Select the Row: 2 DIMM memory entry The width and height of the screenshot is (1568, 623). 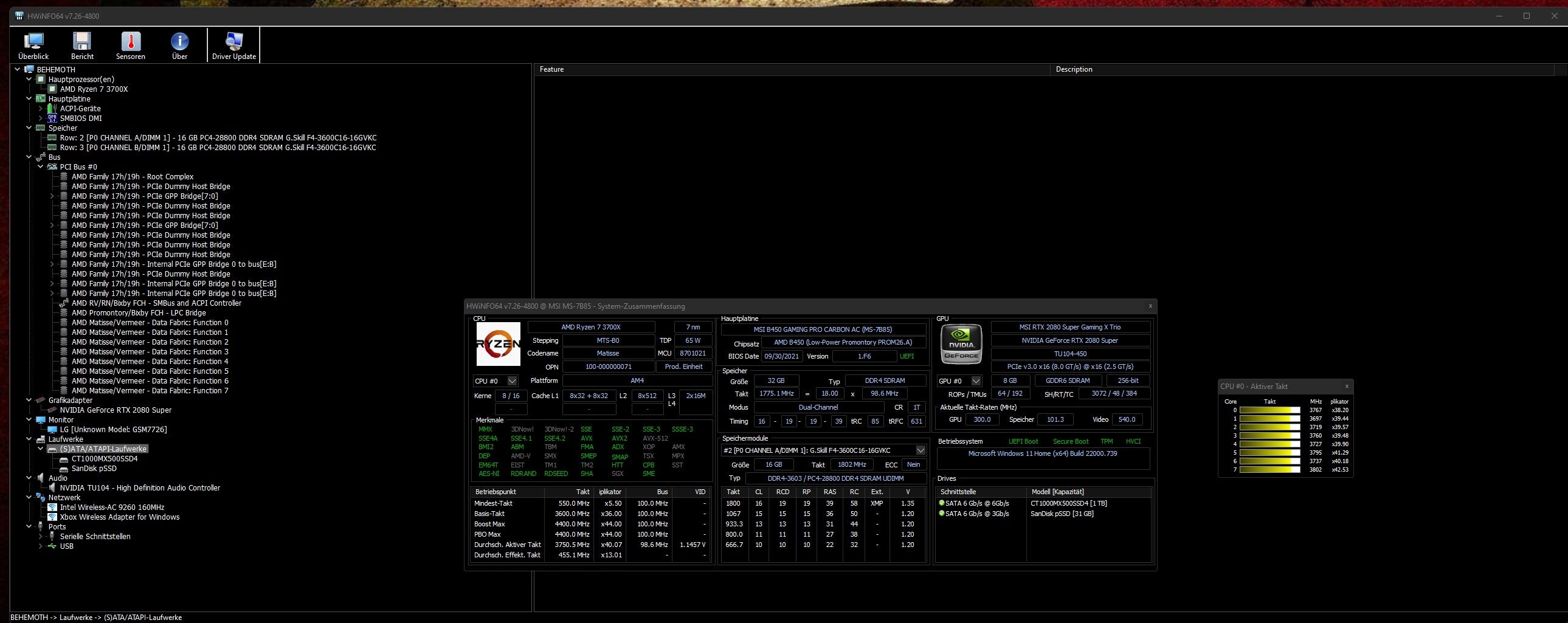point(218,137)
